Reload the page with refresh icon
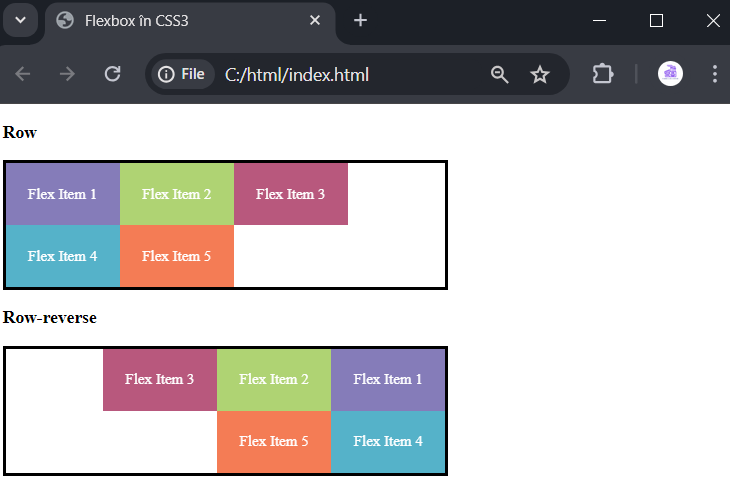Screen dimensions: 730x481 pyautogui.click(x=112, y=74)
